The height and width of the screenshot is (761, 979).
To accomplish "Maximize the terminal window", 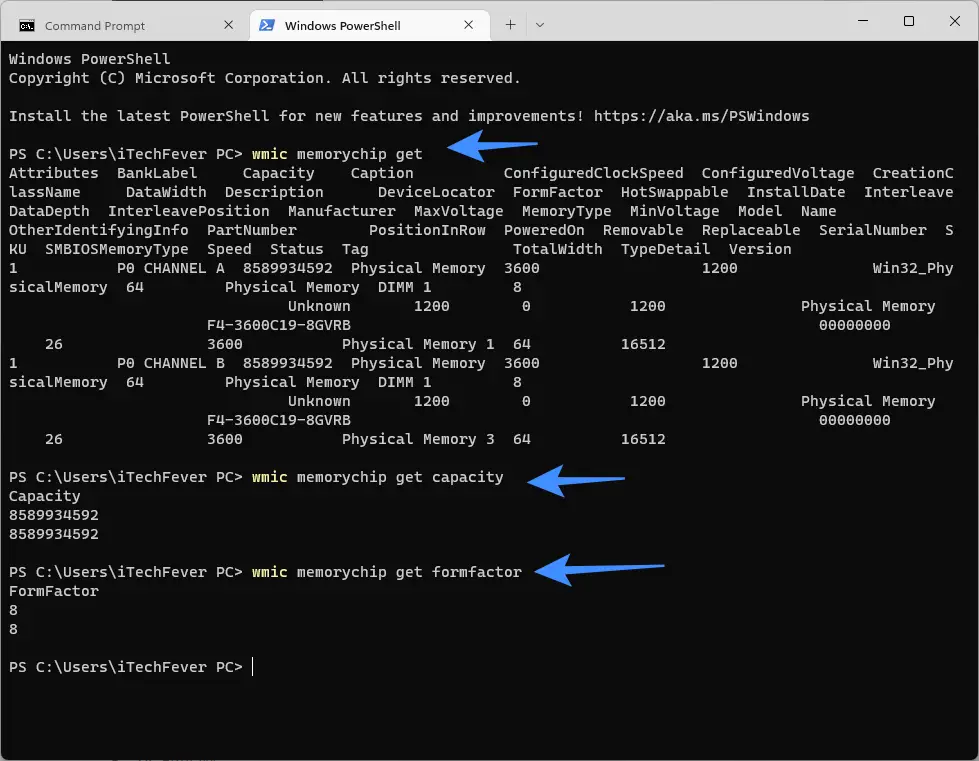I will (x=909, y=21).
